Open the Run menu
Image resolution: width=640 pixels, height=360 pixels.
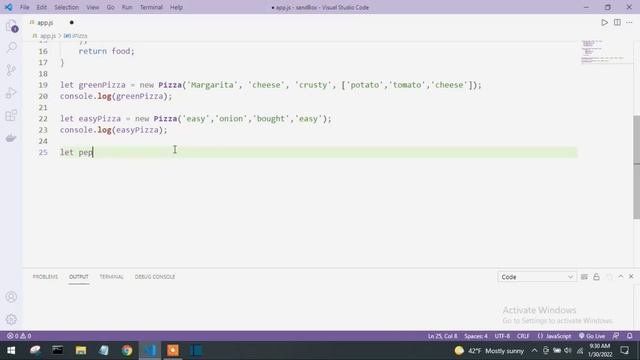click(x=127, y=7)
